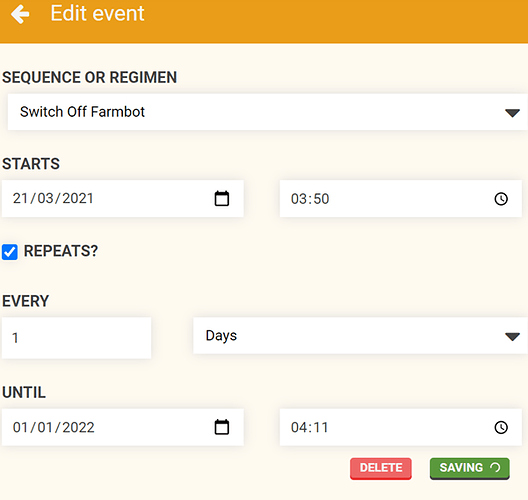Toggle repeat via the REPEATS? label text
The image size is (528, 500).
coord(61,251)
